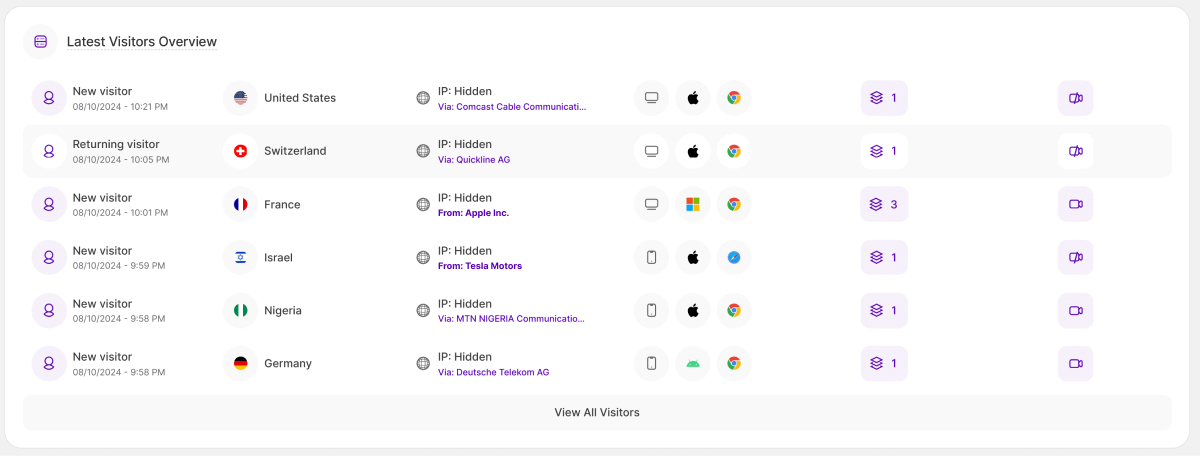The width and height of the screenshot is (1200, 456).
Task: Select the Nigeria visitor row country name
Action: click(283, 310)
